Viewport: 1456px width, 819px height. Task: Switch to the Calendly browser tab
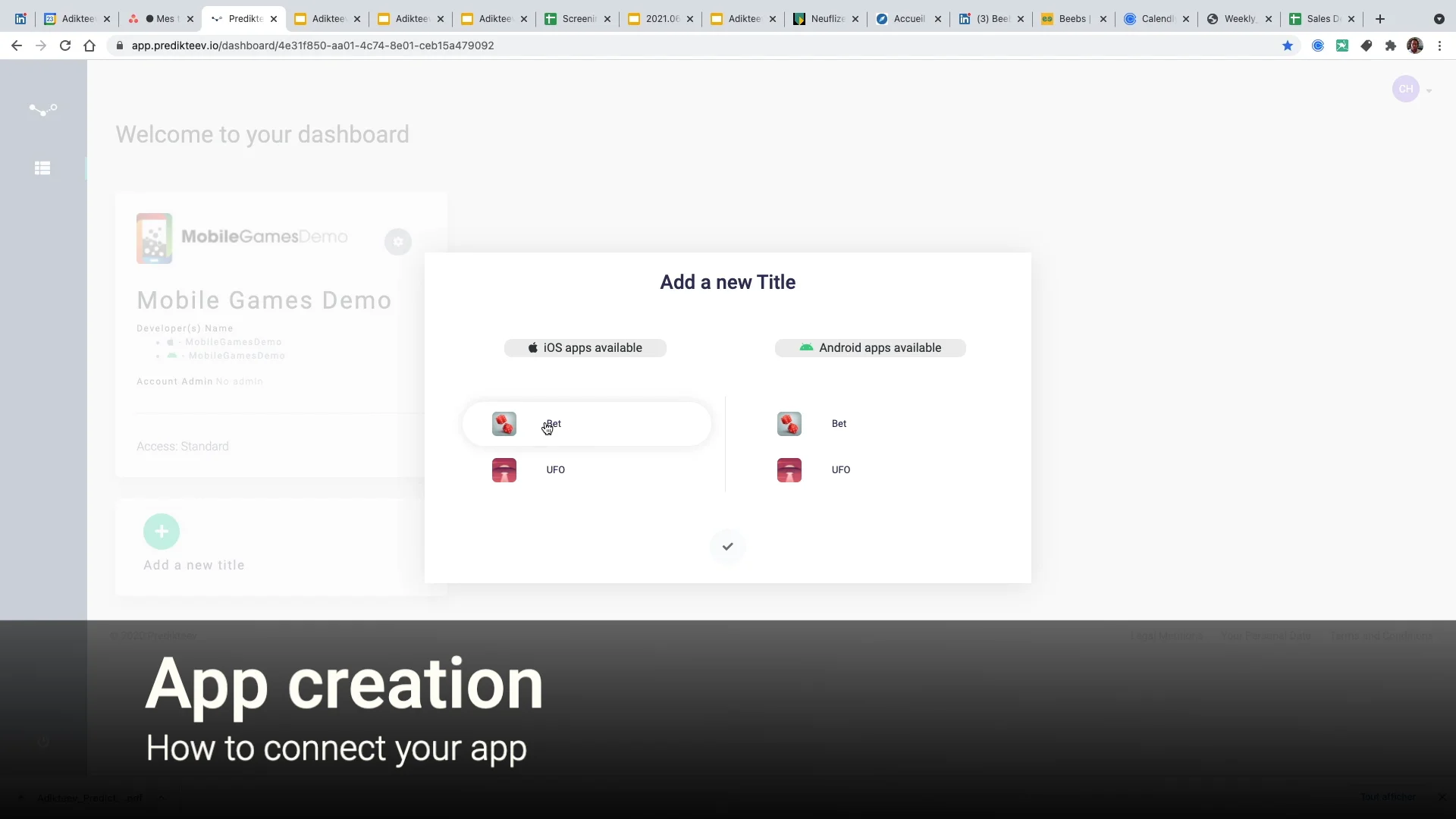1156,19
